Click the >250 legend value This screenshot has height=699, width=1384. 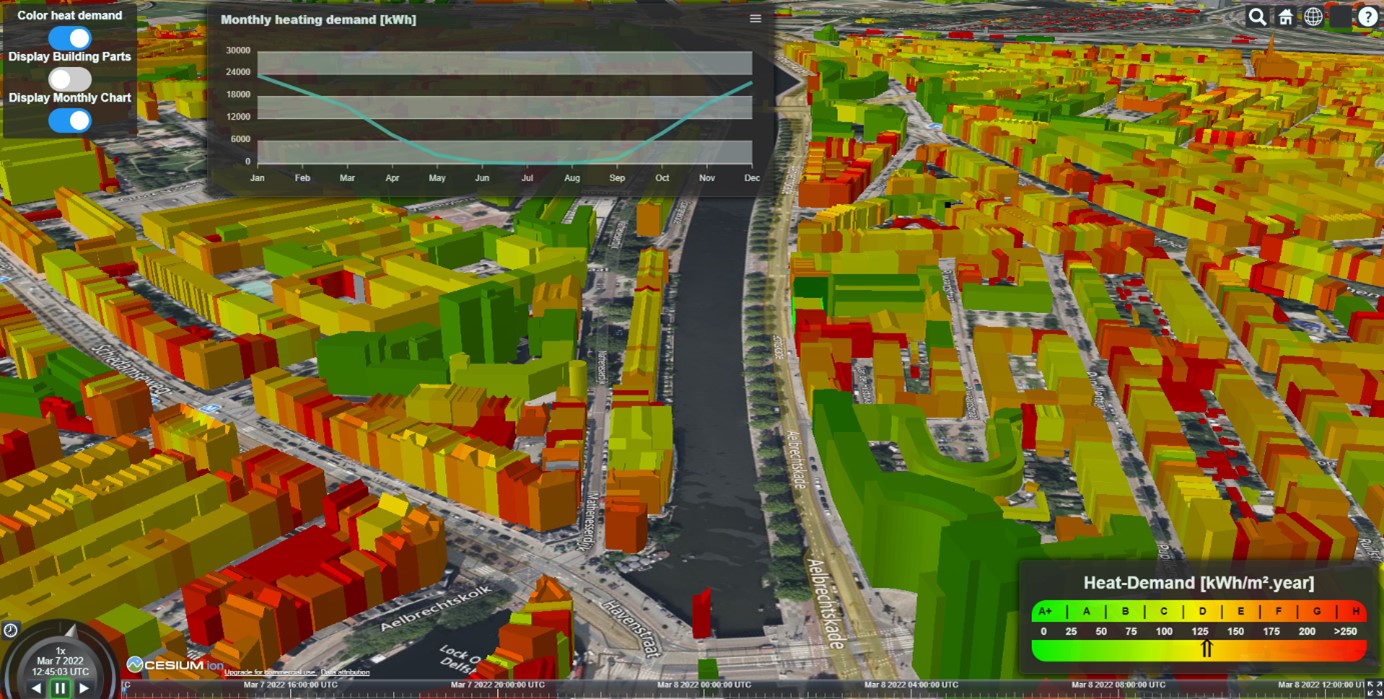pyautogui.click(x=1345, y=632)
